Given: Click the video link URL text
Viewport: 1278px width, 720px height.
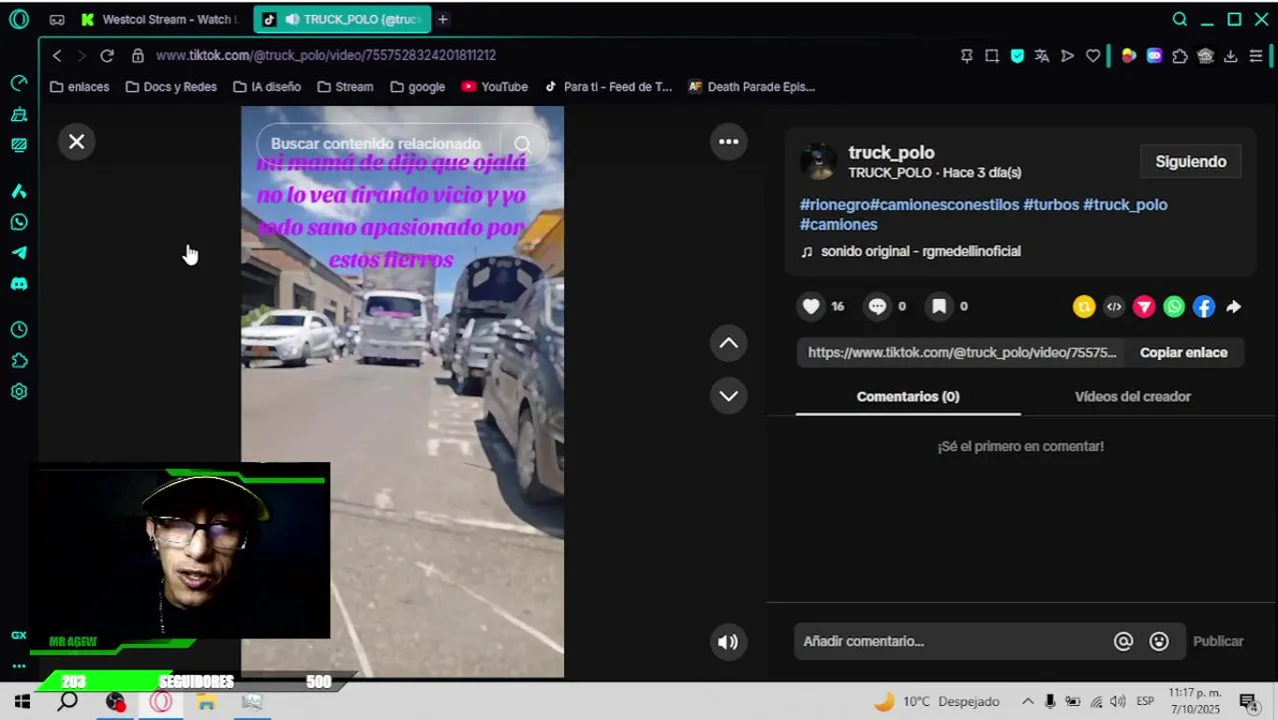Looking at the screenshot, I should click(962, 352).
